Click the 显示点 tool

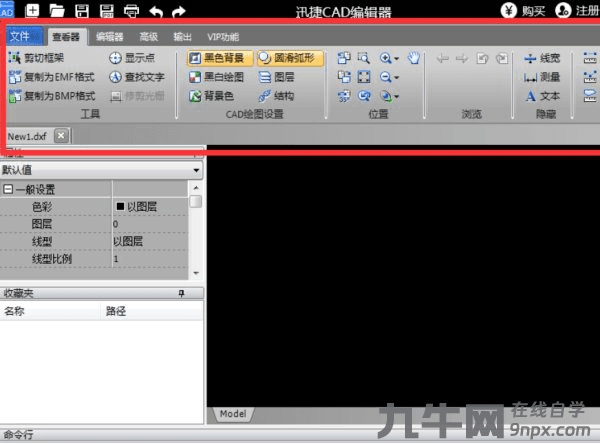tap(132, 58)
